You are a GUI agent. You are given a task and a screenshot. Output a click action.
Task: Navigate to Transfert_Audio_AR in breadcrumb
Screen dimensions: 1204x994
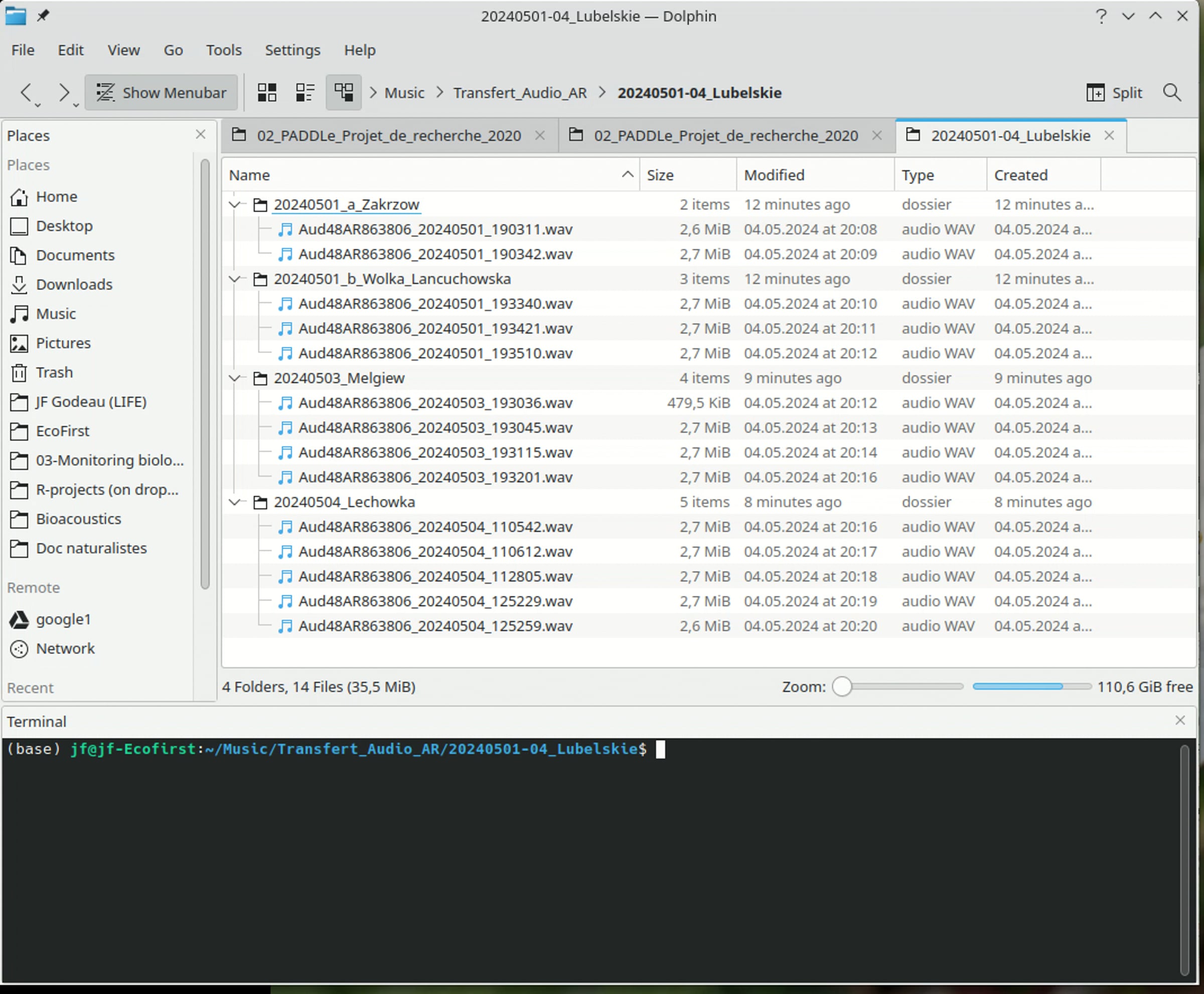520,93
